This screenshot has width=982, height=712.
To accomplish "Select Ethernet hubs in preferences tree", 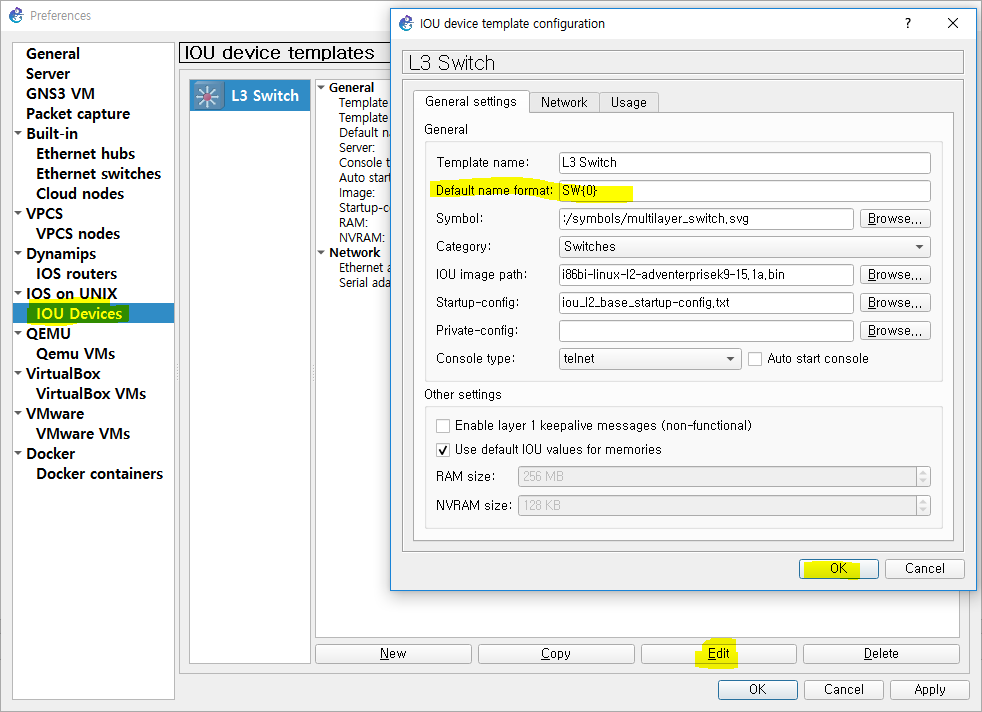I will (85, 154).
